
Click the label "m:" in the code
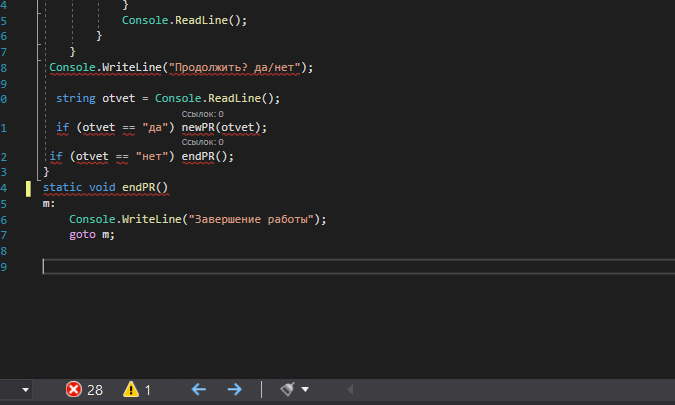[49, 204]
